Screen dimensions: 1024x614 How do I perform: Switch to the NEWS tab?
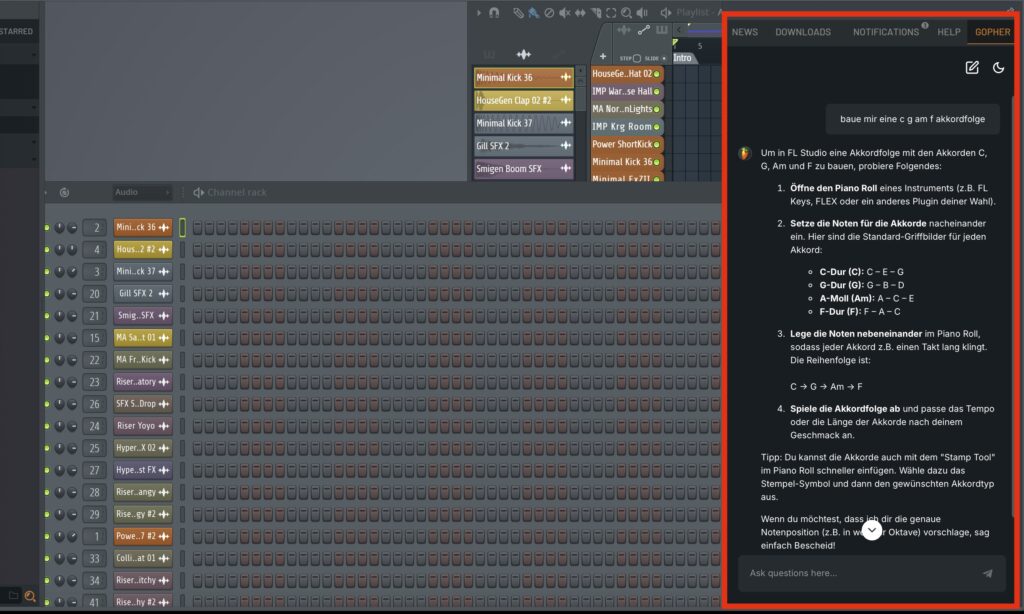tap(744, 32)
